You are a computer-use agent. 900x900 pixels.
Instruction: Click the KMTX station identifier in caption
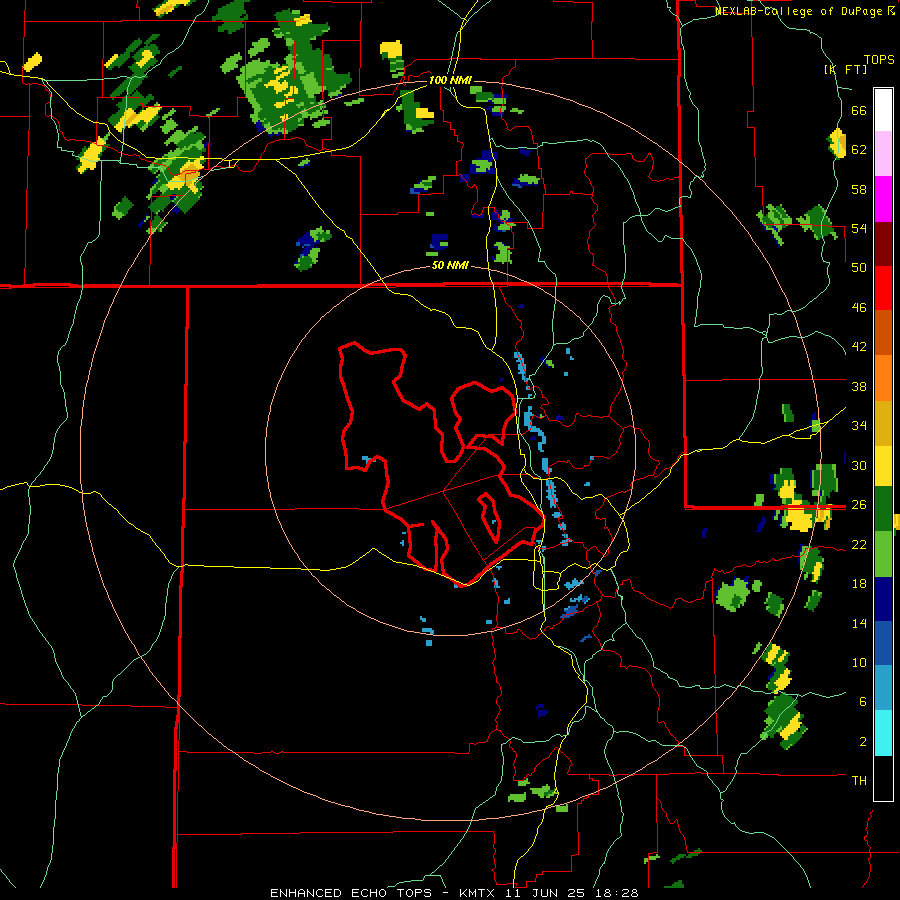tap(479, 893)
